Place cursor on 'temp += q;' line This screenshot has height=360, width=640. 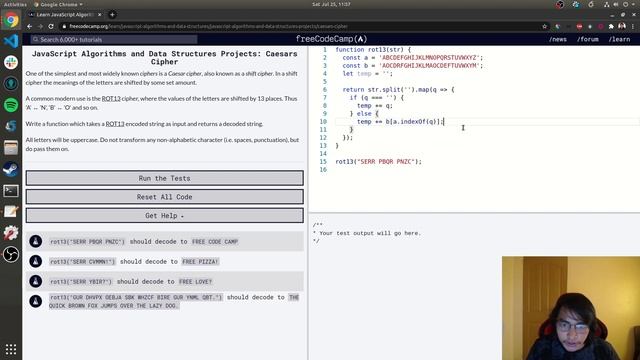click(375, 105)
